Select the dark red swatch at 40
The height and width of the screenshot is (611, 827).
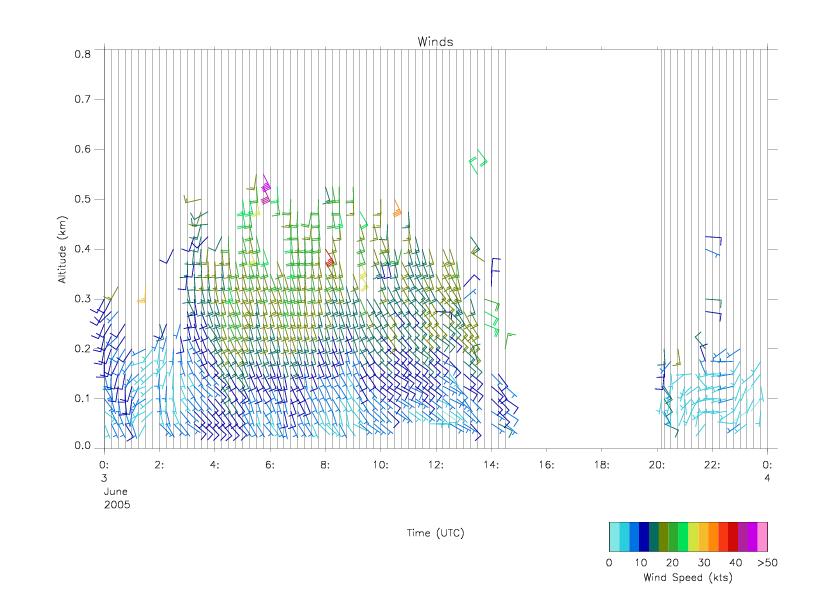coord(733,537)
